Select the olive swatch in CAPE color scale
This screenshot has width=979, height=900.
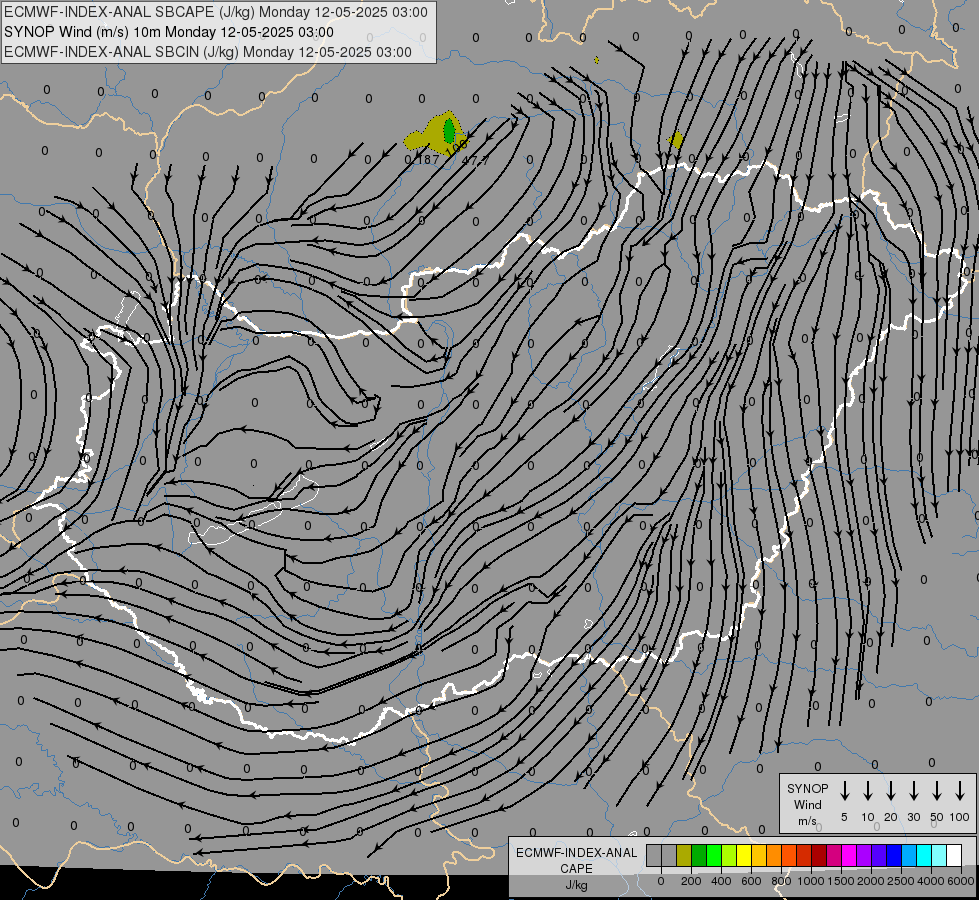684,855
